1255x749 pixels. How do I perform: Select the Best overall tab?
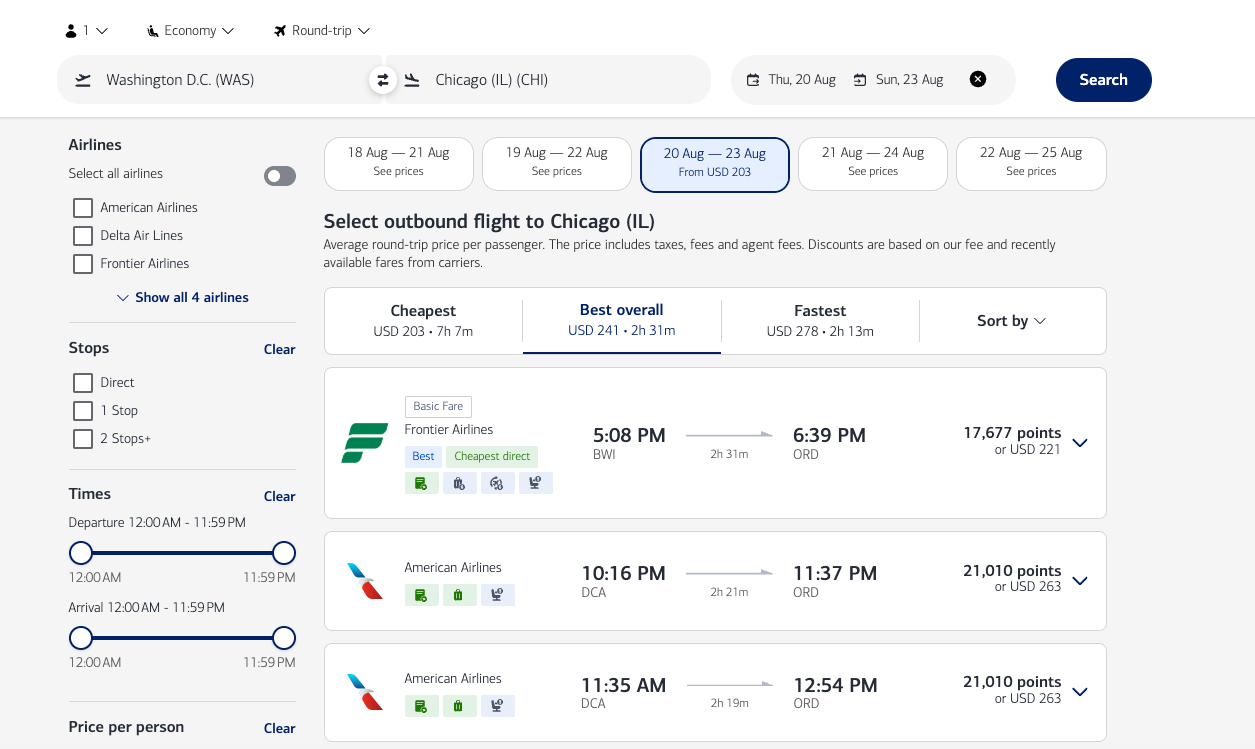tap(622, 321)
